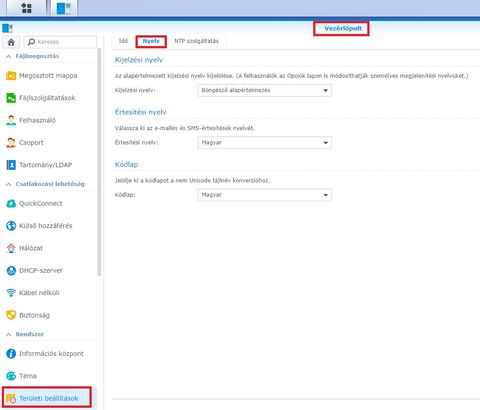Image resolution: width=480 pixels, height=410 pixels.
Task: Open the Területi beállítások icon
Action: (11, 398)
